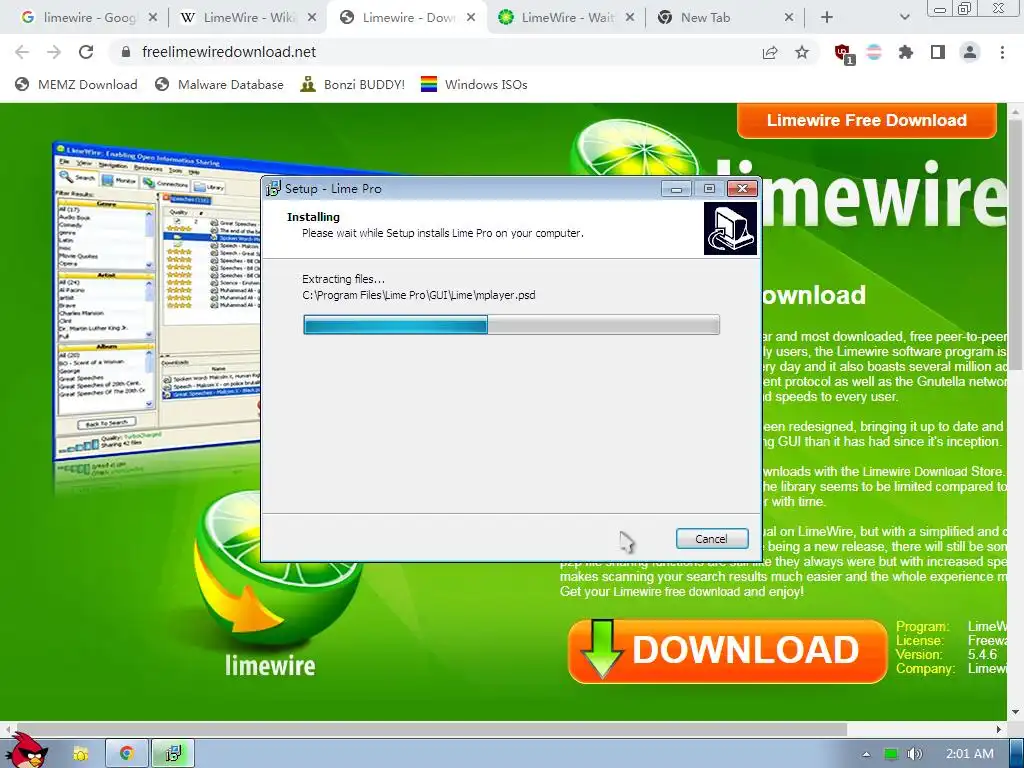
Task: Click the 2:01 AM taskbar clock
Action: click(970, 754)
